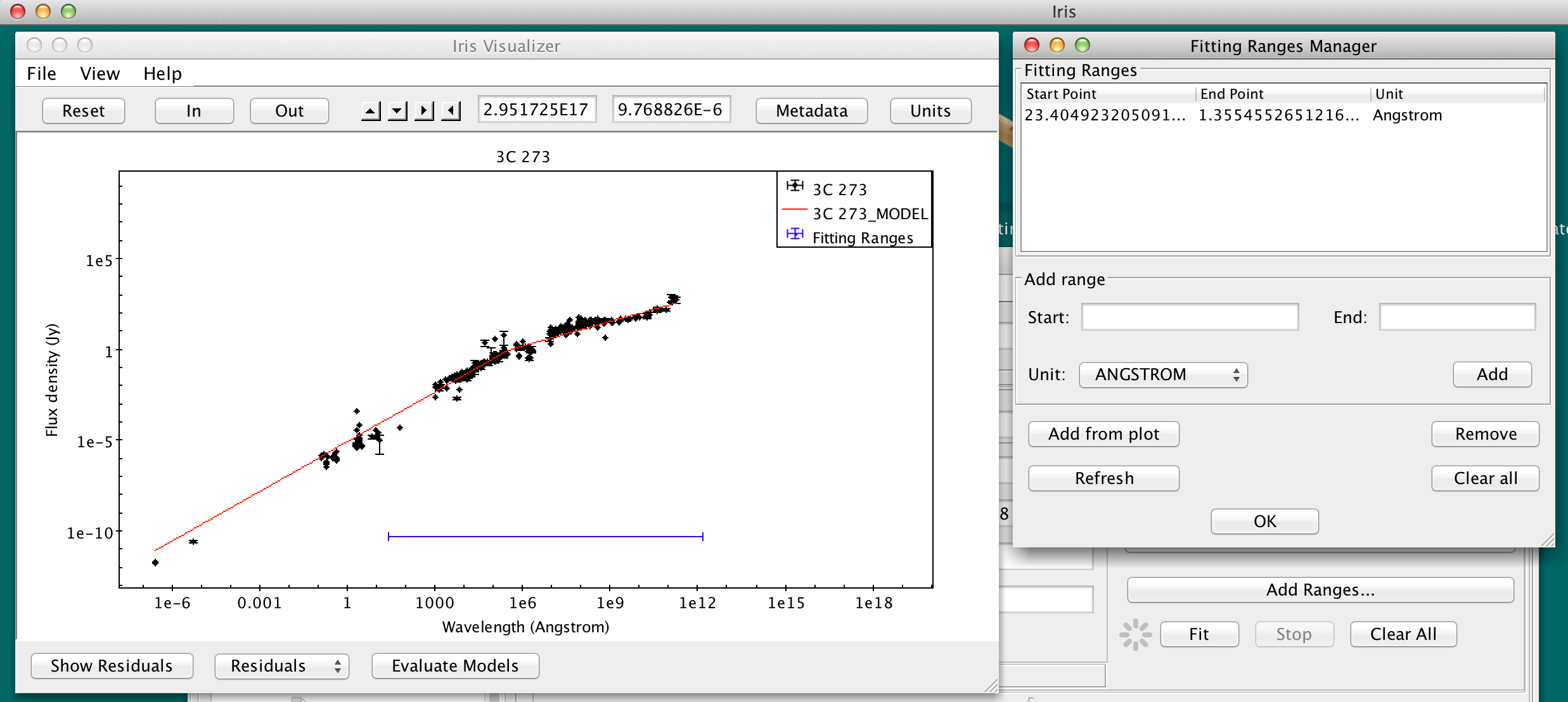Screen dimensions: 1568x702
Task: Click the 3C 273 legend marker icon
Action: tap(795, 186)
